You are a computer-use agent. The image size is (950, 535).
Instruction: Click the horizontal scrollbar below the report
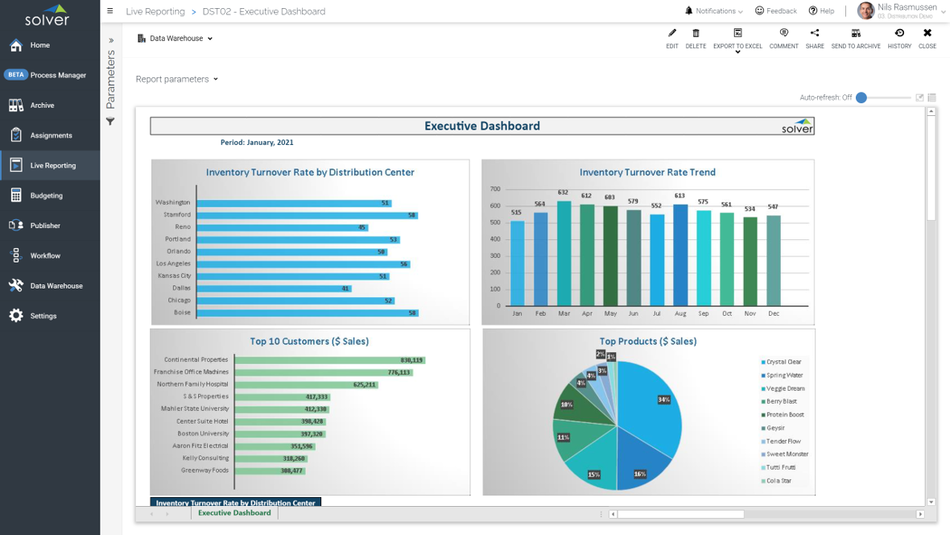pyautogui.click(x=680, y=514)
